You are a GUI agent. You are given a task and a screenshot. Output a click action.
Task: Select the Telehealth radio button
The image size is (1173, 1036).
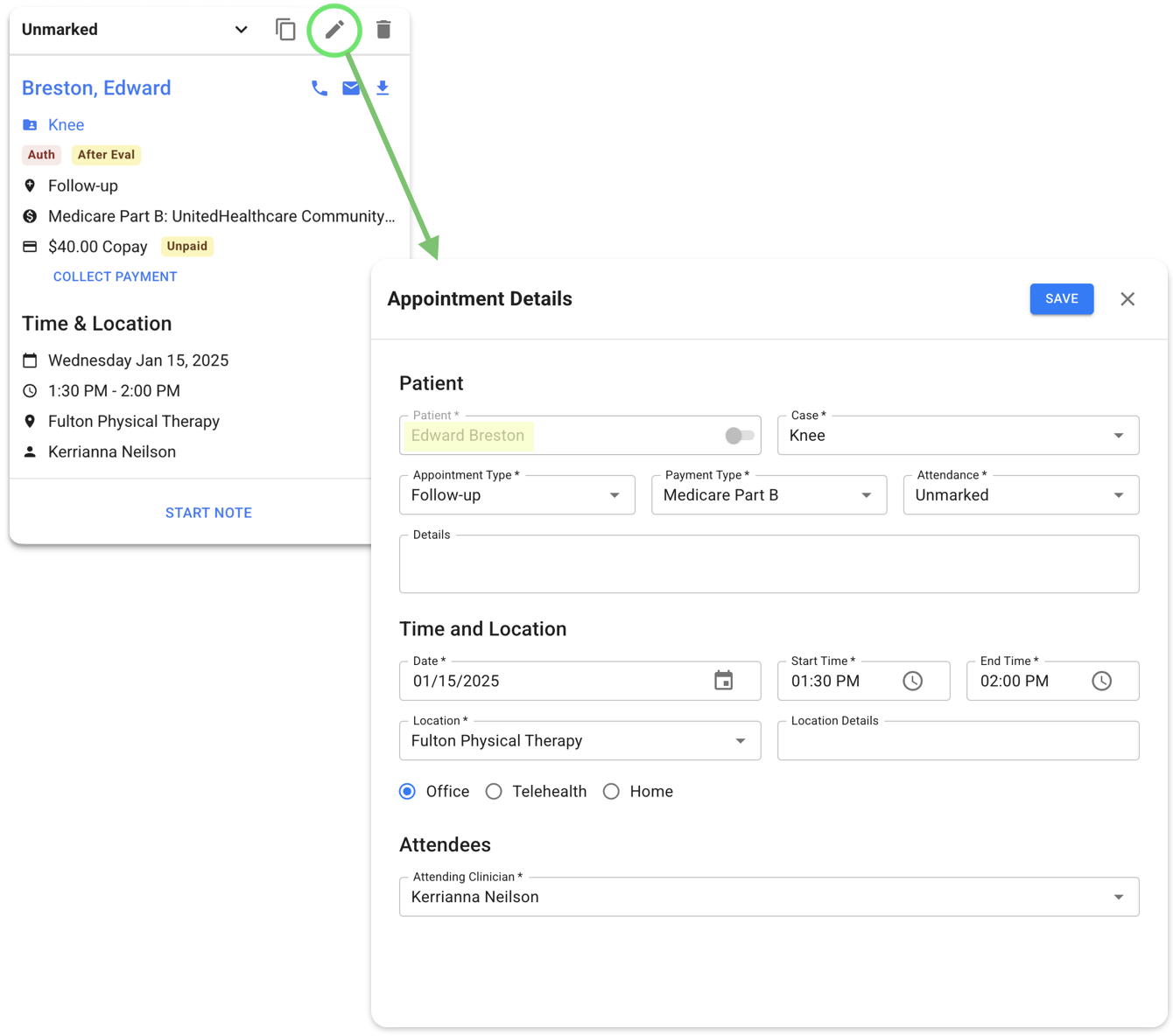tap(494, 792)
